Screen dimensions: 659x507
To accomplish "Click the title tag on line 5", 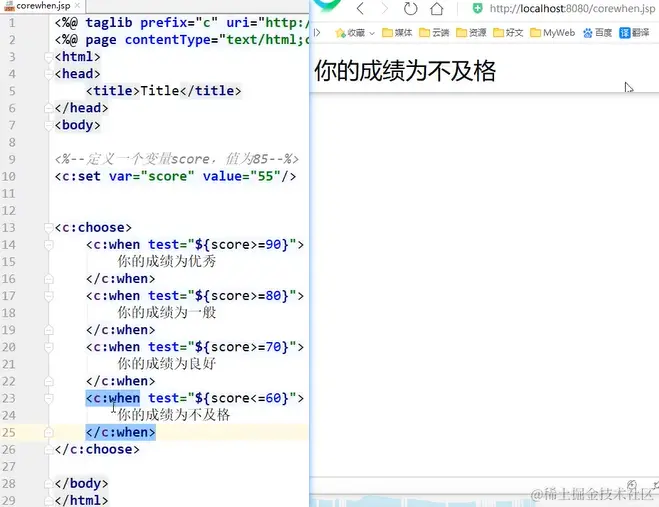I will (163, 91).
